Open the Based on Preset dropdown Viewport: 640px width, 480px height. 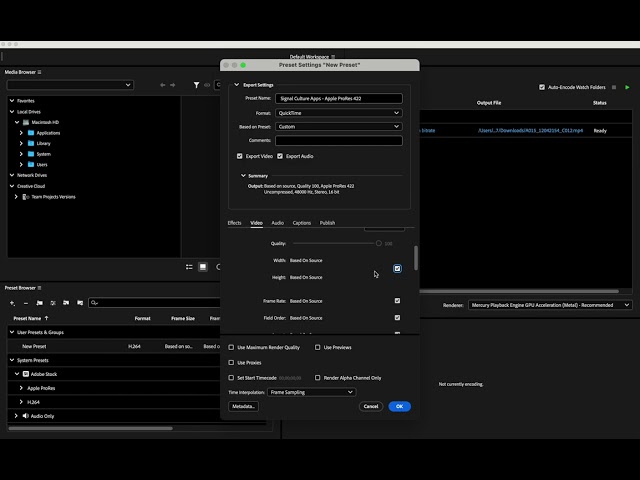tap(339, 127)
